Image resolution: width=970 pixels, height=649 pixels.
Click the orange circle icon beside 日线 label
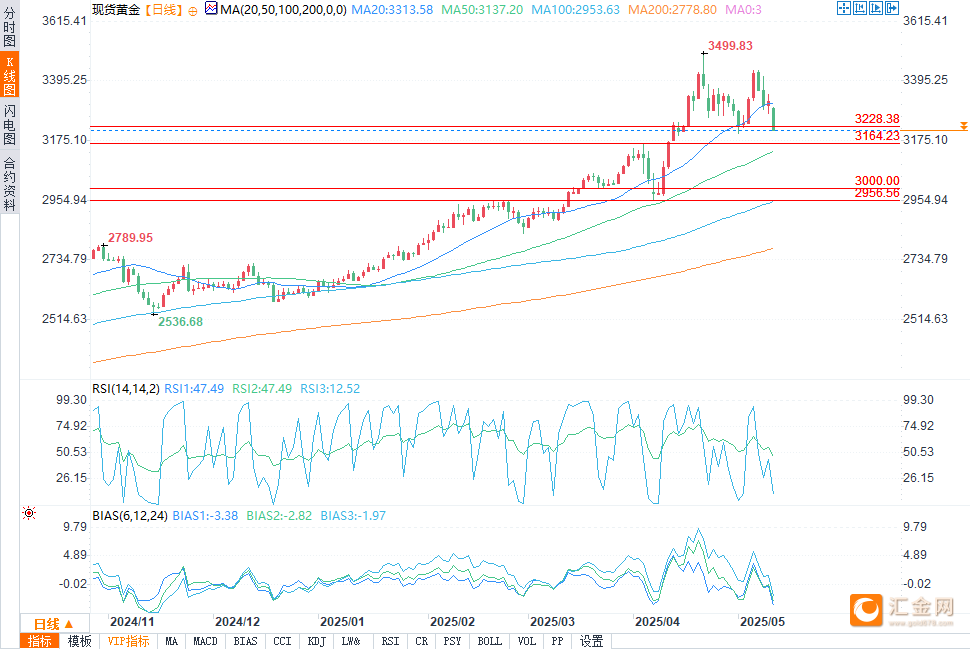tap(192, 11)
